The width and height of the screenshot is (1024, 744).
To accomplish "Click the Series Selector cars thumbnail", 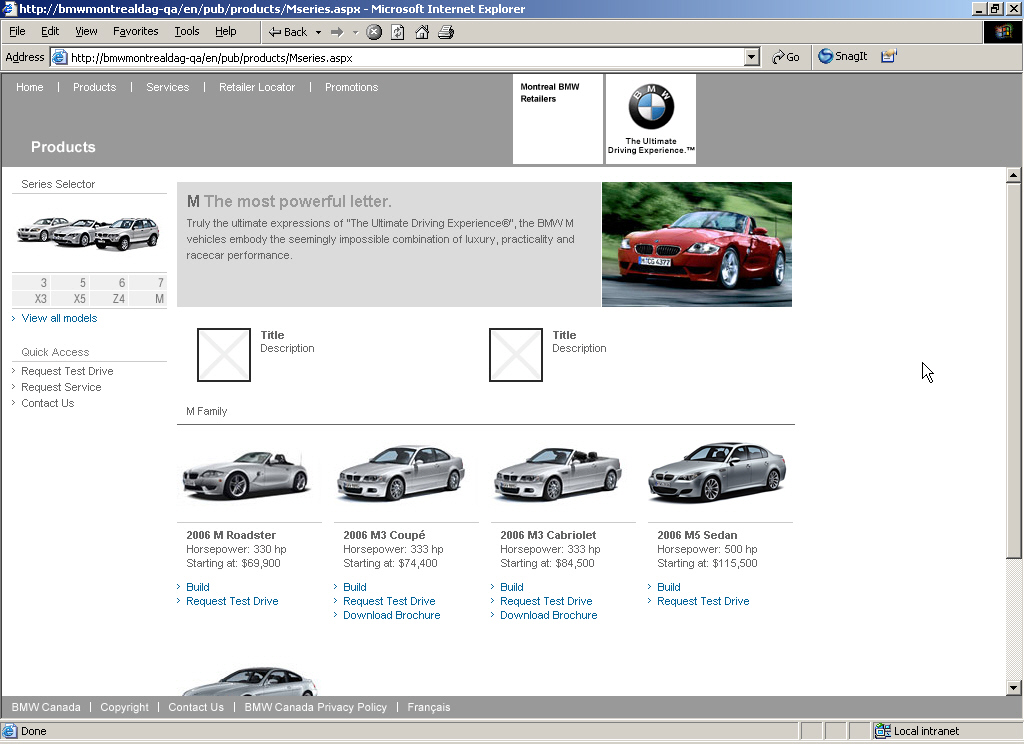I will click(88, 233).
